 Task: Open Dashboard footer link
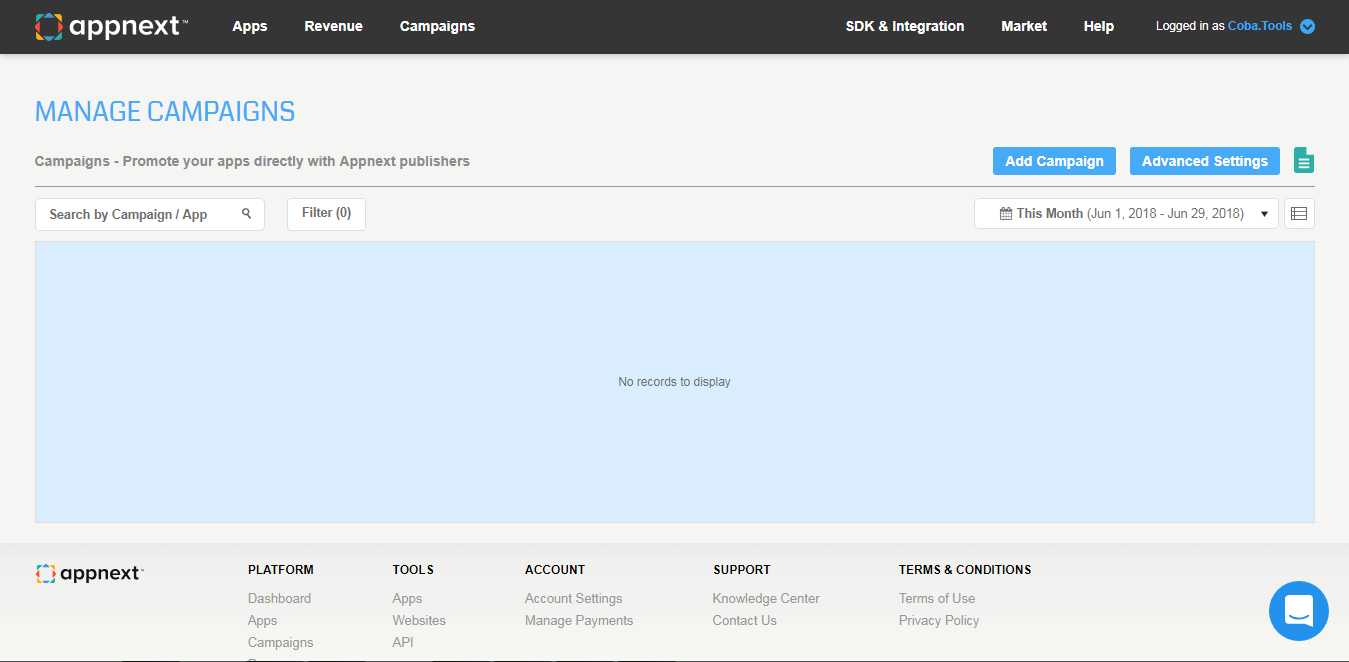tap(279, 598)
